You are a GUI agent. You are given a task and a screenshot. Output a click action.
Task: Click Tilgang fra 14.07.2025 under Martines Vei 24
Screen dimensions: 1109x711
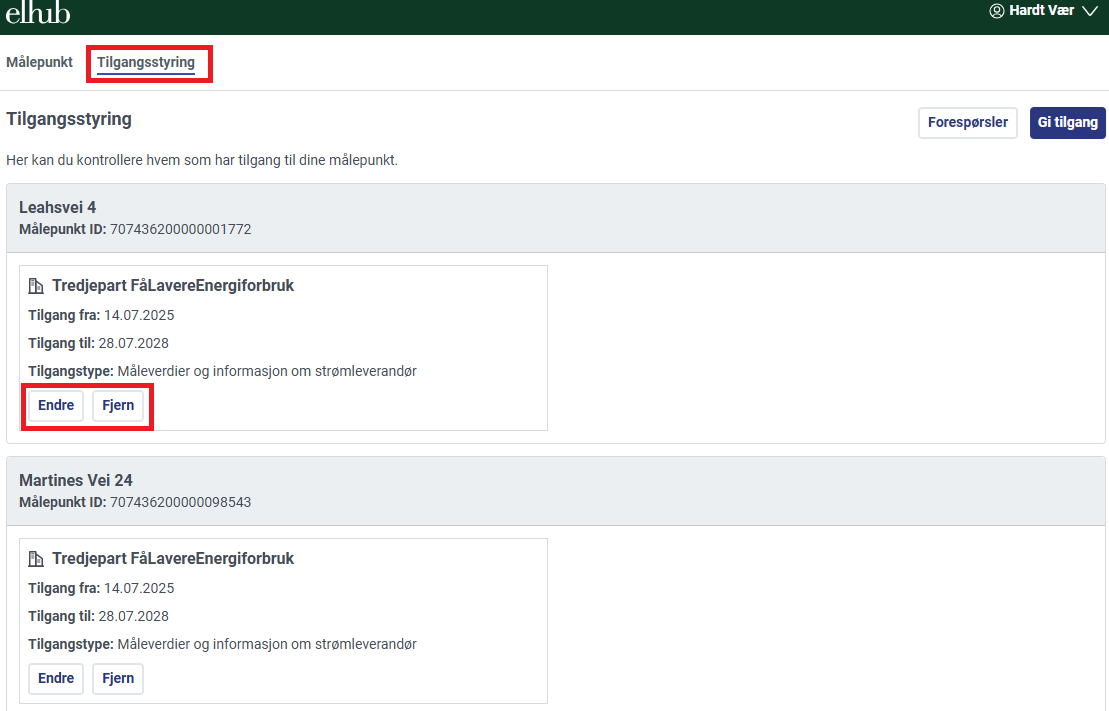pyautogui.click(x=101, y=589)
